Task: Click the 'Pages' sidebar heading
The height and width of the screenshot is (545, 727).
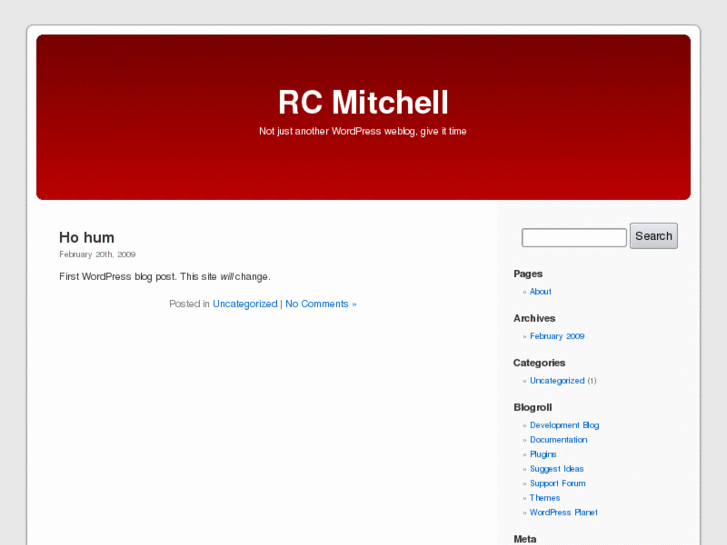Action: (528, 274)
